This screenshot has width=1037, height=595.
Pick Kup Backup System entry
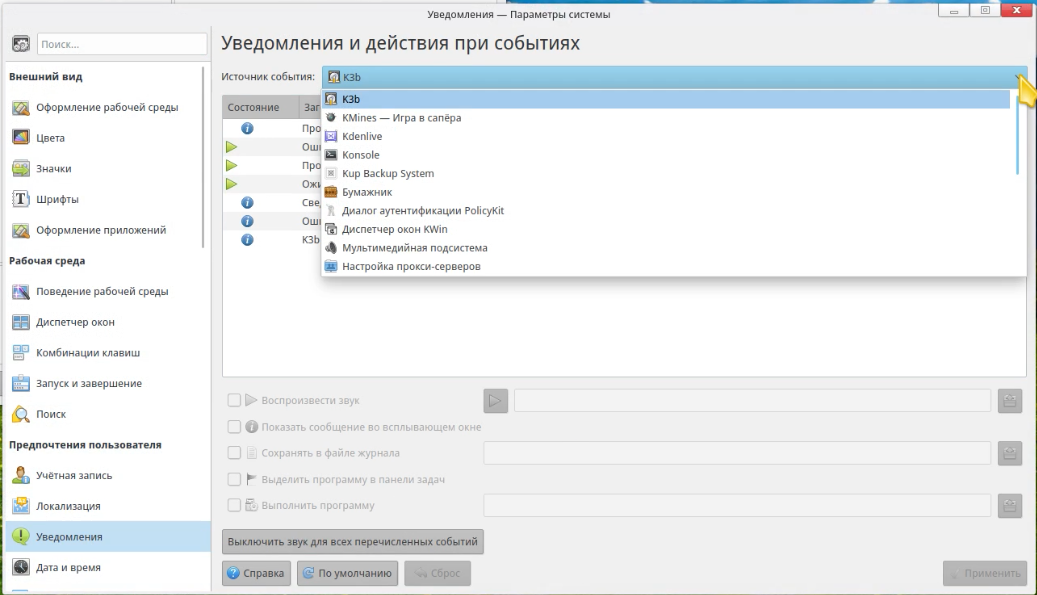[666, 173]
